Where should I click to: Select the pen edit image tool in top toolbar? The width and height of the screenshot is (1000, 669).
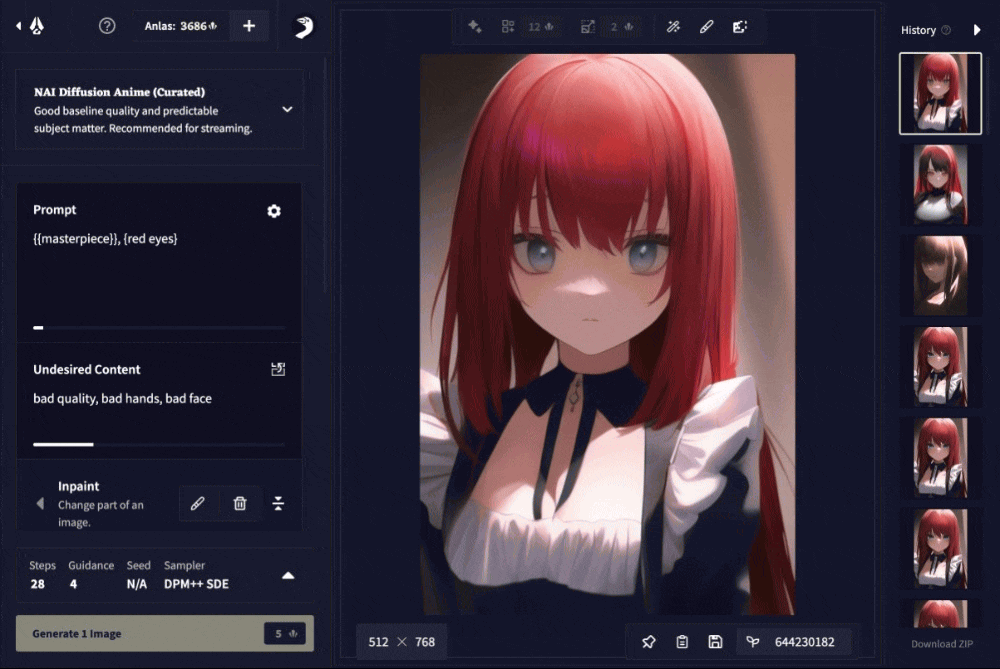[706, 27]
